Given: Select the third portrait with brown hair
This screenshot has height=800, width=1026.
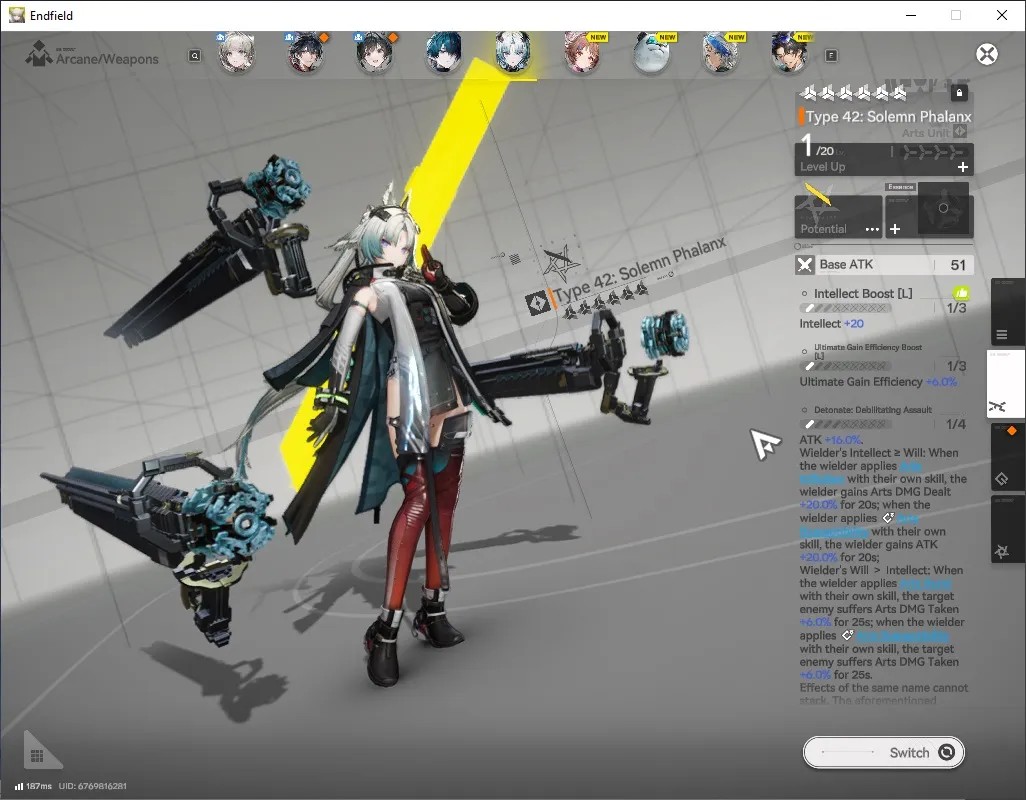Looking at the screenshot, I should tap(375, 52).
